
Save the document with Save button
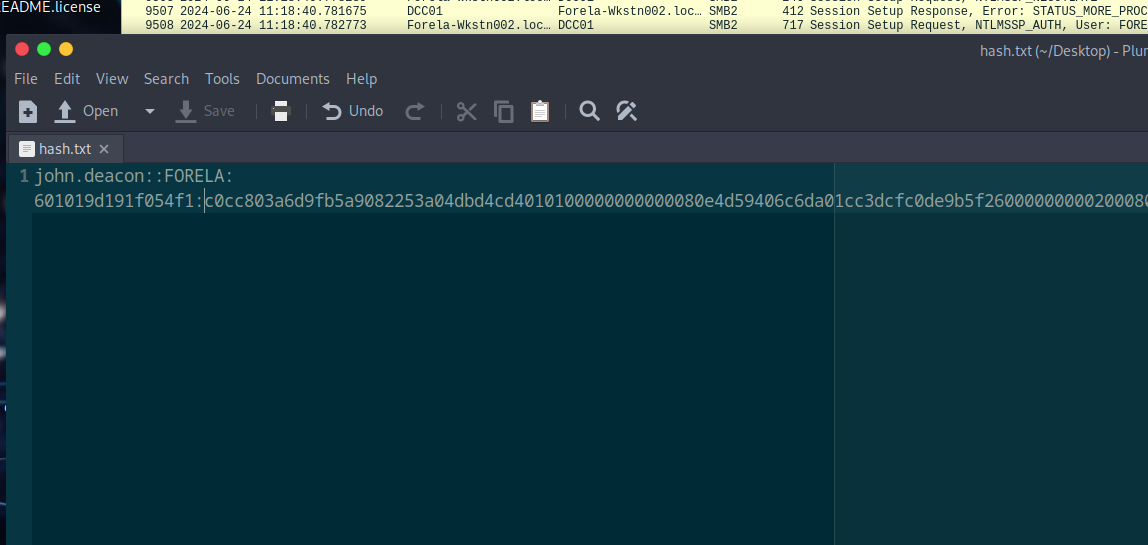[206, 111]
